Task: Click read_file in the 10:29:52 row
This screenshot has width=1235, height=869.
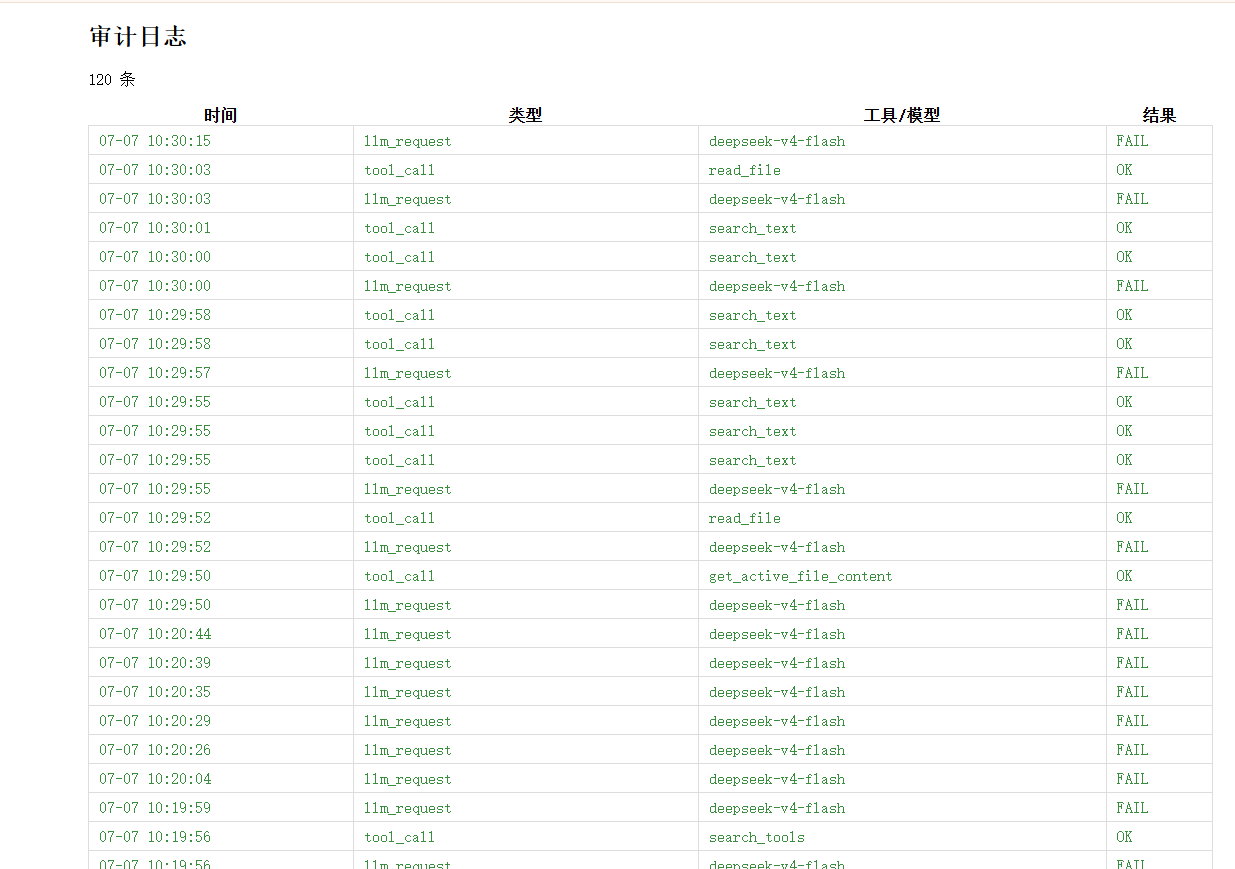Action: click(x=745, y=518)
